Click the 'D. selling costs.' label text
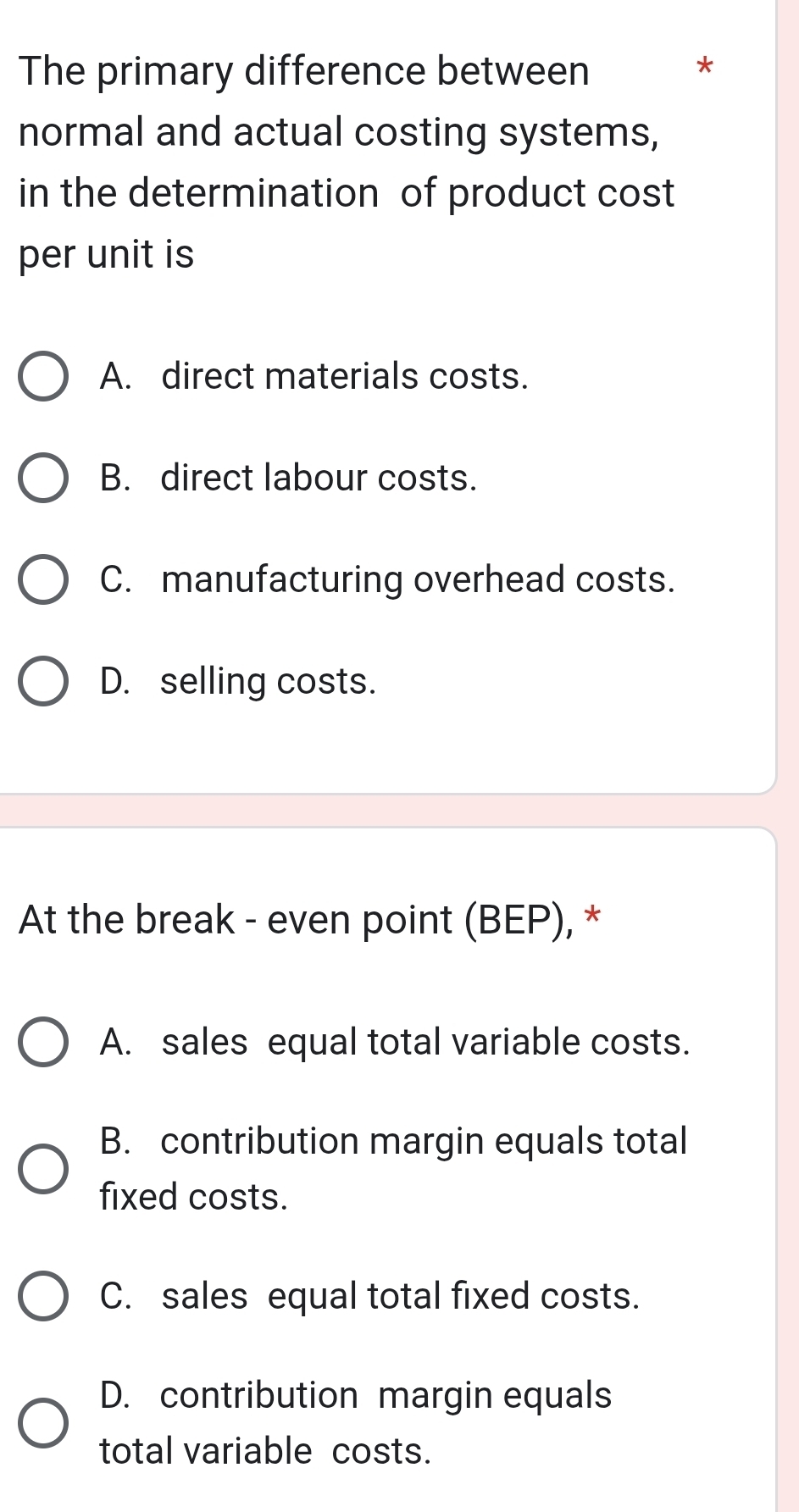The height and width of the screenshot is (1512, 799). click(237, 682)
